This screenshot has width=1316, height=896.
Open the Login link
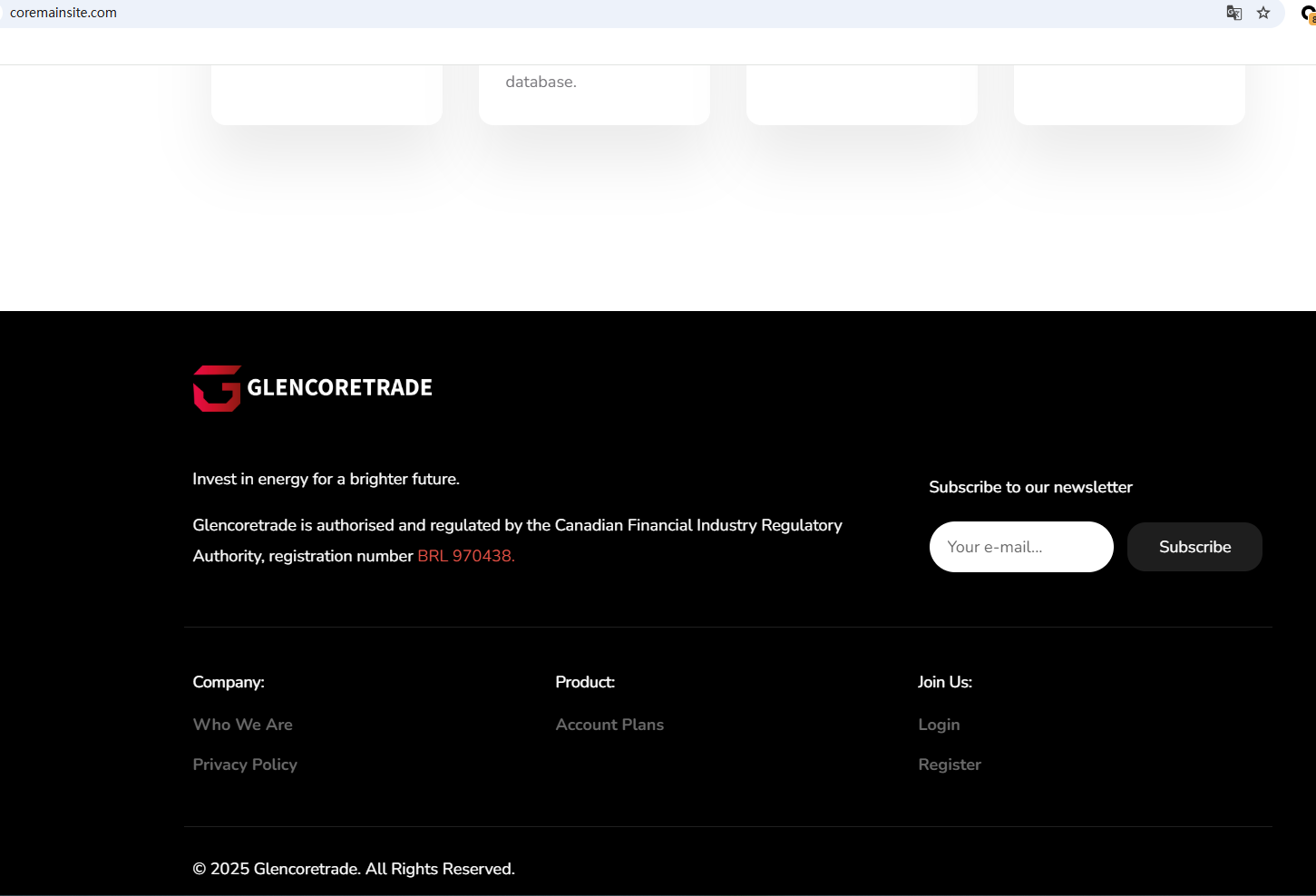coord(939,725)
